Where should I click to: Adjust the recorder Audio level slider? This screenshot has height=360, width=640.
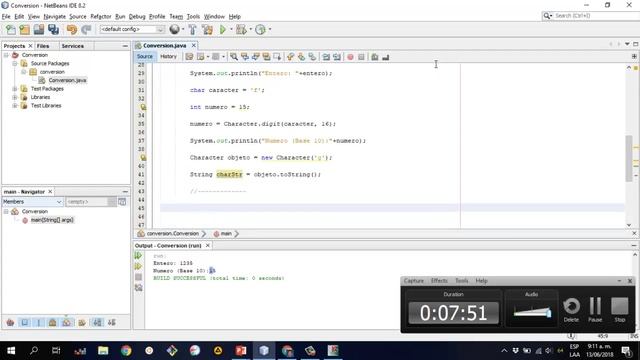[x=532, y=312]
